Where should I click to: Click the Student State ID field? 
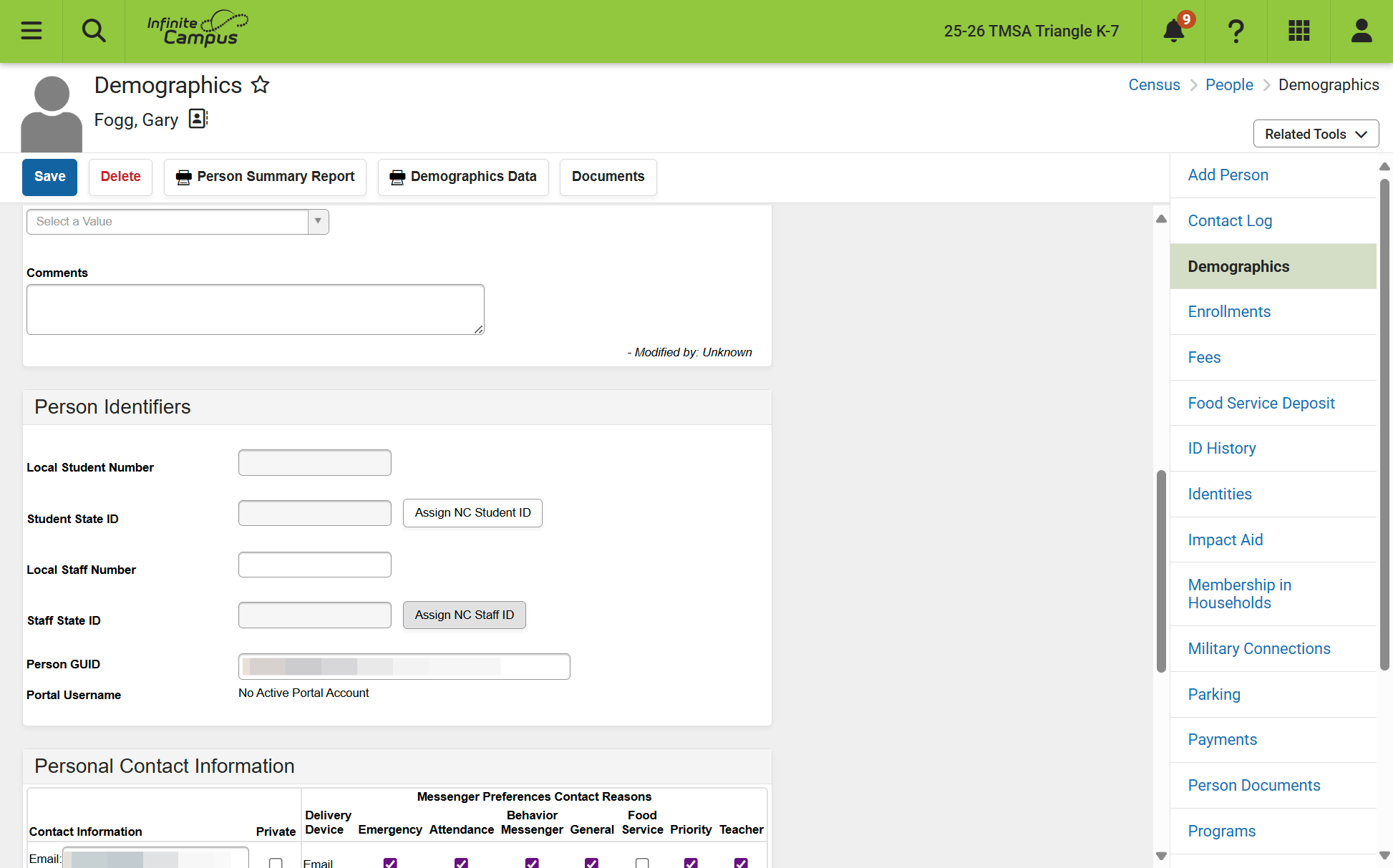[x=314, y=513]
